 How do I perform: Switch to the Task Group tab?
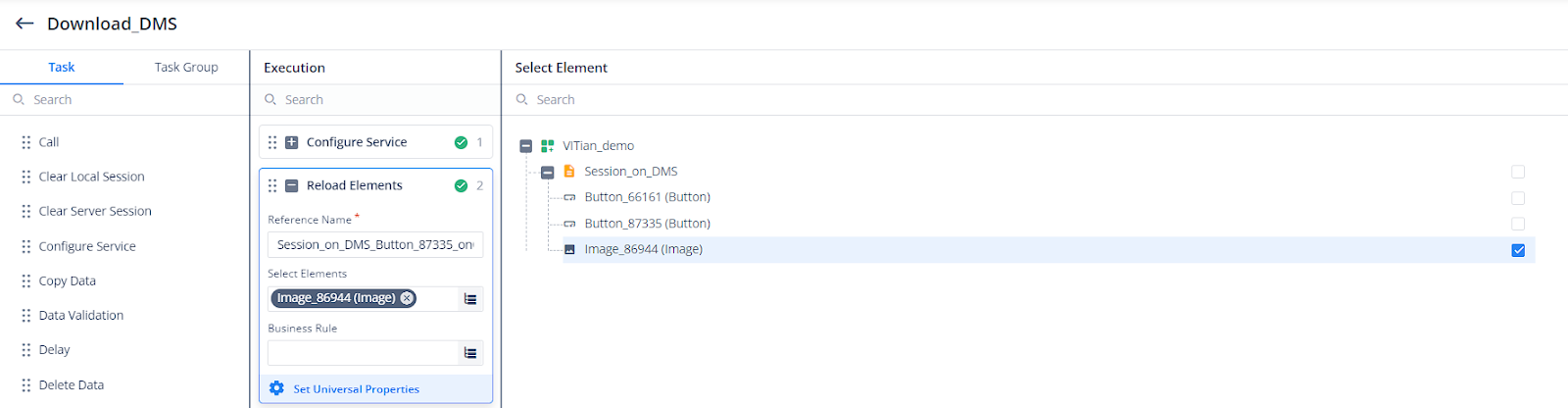click(x=186, y=67)
